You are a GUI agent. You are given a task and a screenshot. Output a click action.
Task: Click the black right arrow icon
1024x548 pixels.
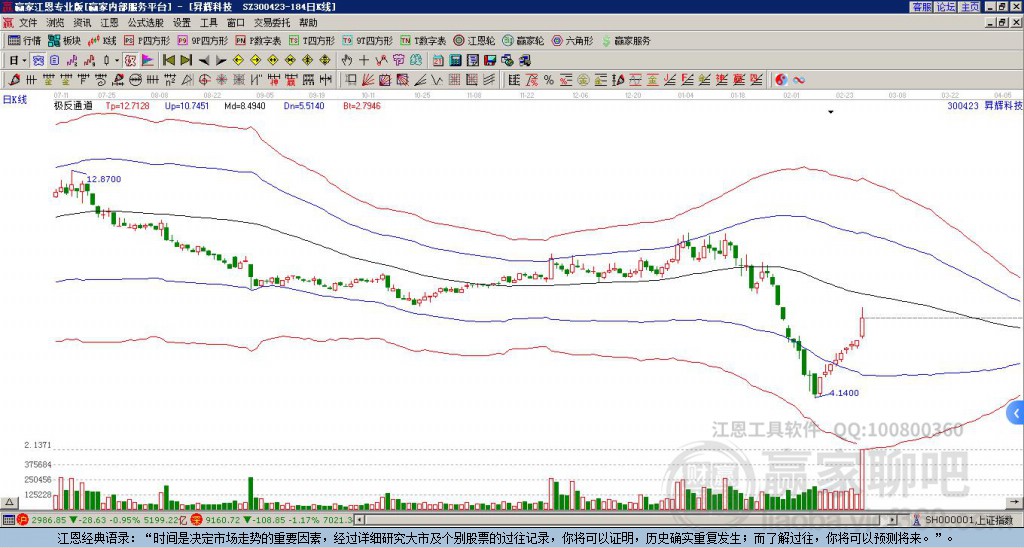pos(221,61)
